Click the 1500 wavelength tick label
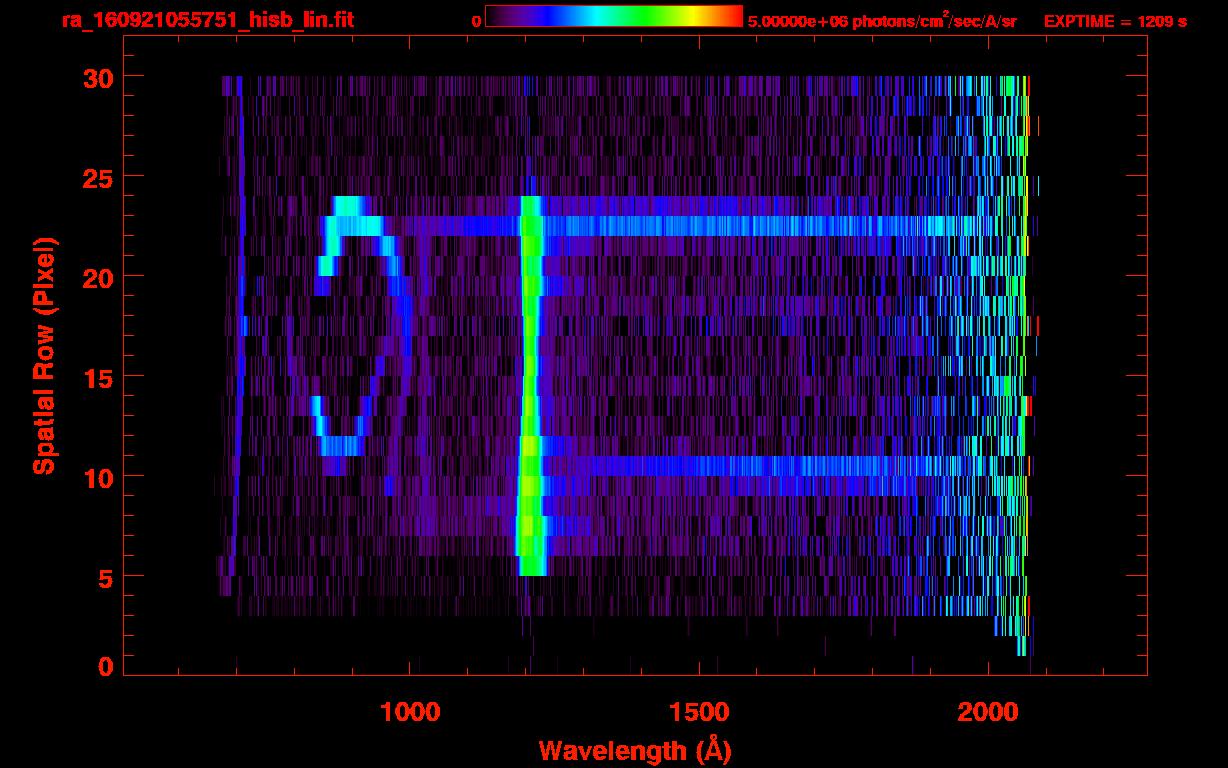Viewport: 1228px width, 768px height. tap(699, 711)
